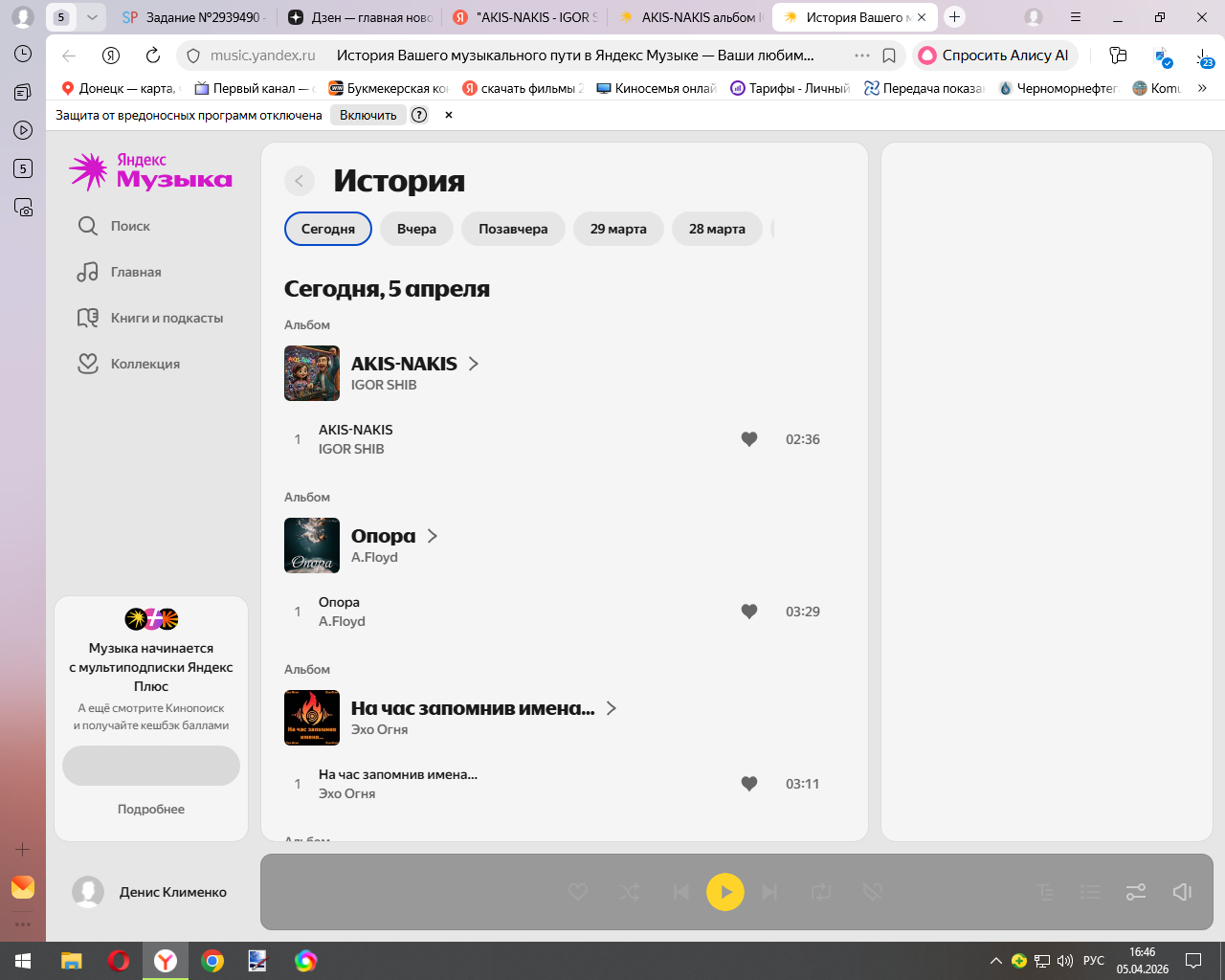Select the Вчера history filter
The image size is (1225, 980).
[x=416, y=229]
